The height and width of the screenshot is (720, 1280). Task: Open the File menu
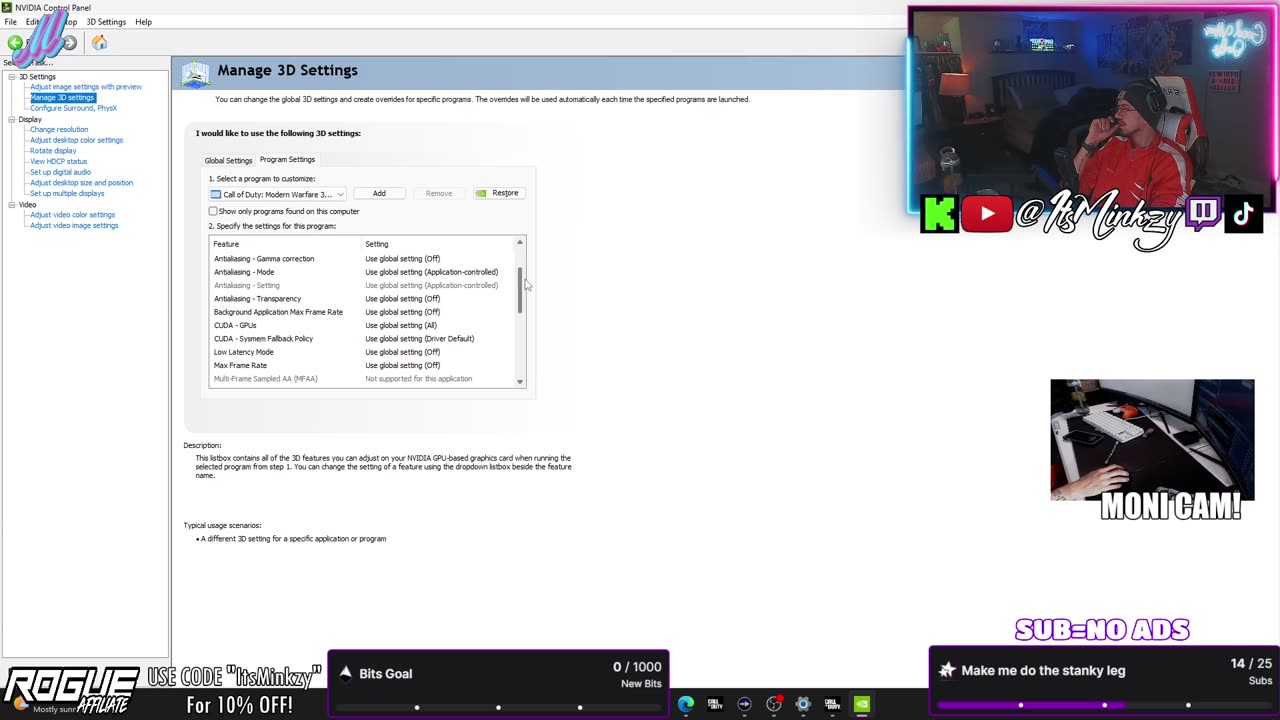(10, 22)
